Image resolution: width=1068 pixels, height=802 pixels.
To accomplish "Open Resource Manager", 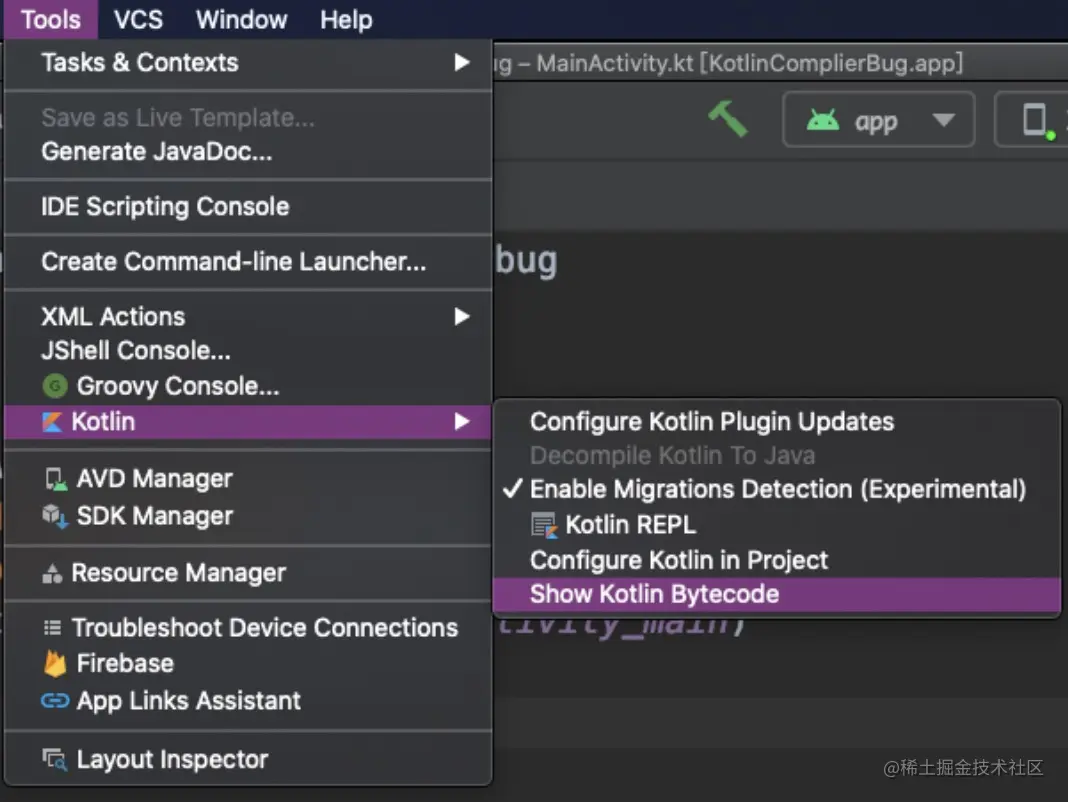I will click(248, 573).
